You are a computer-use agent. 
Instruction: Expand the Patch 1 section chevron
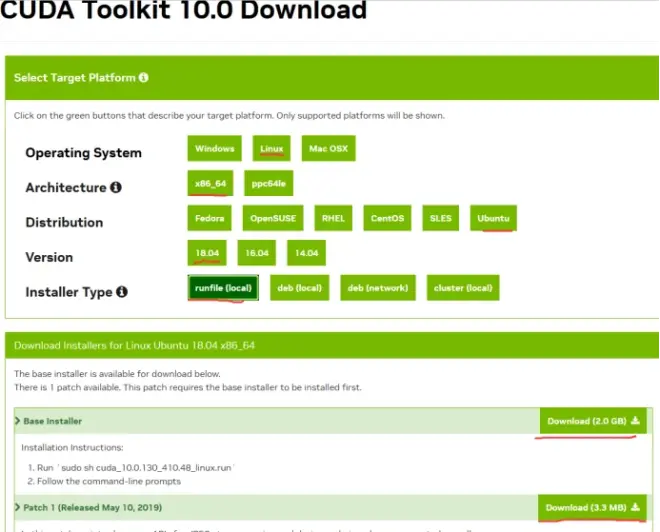click(x=17, y=507)
